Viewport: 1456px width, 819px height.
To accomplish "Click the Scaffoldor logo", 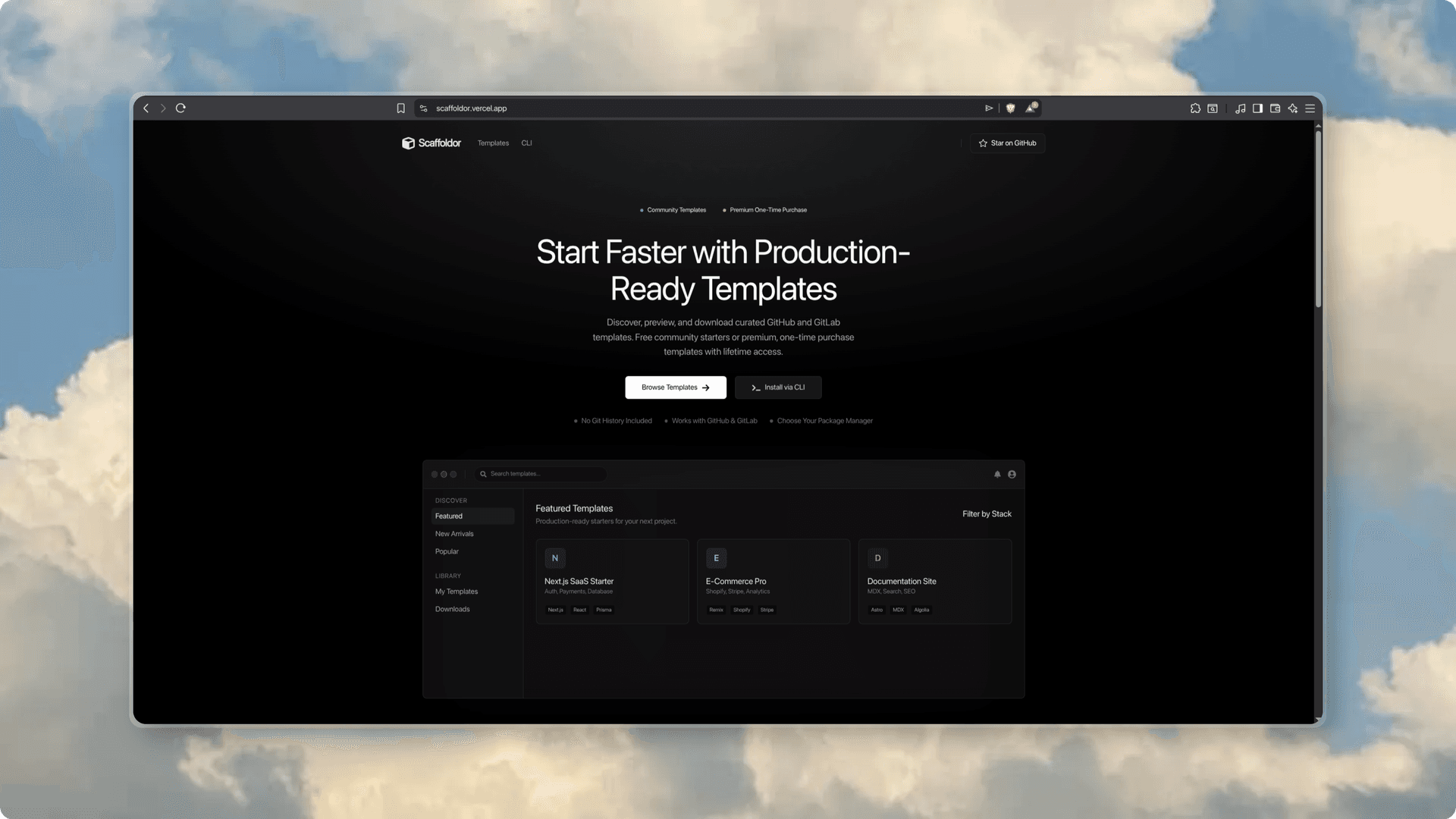I will (431, 143).
